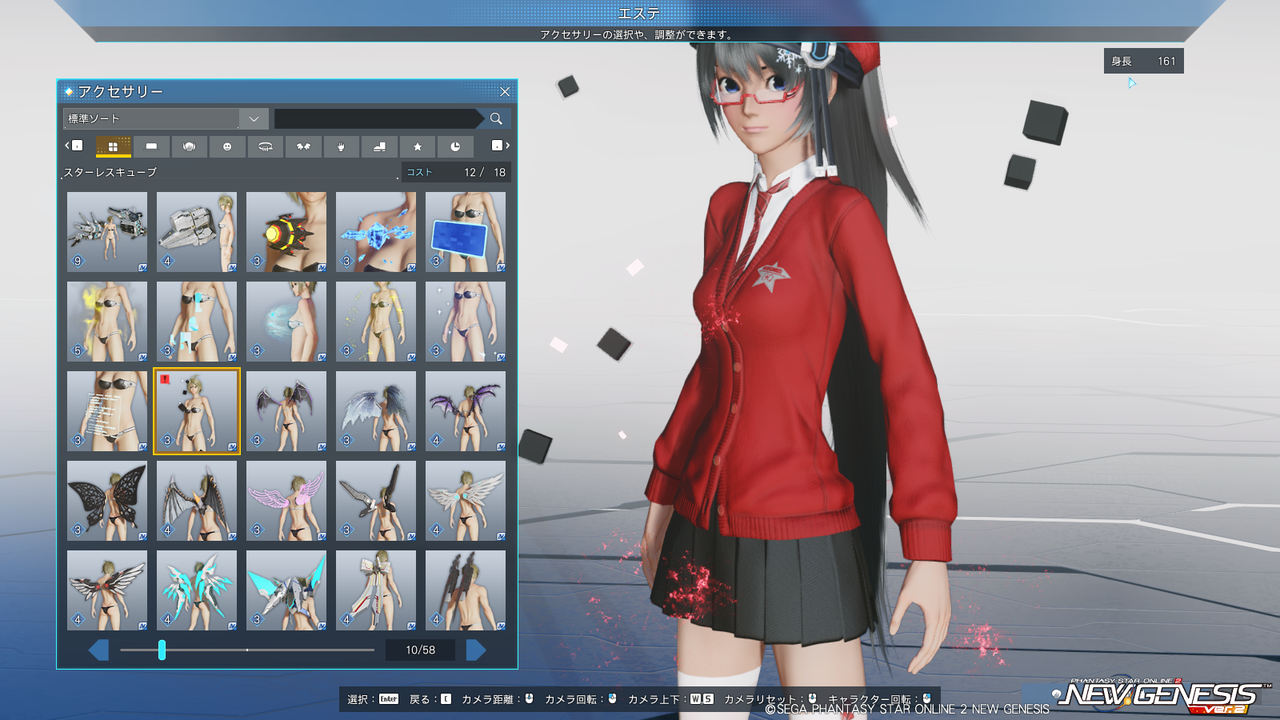Select the blue mosaic panel accessory

point(466,232)
